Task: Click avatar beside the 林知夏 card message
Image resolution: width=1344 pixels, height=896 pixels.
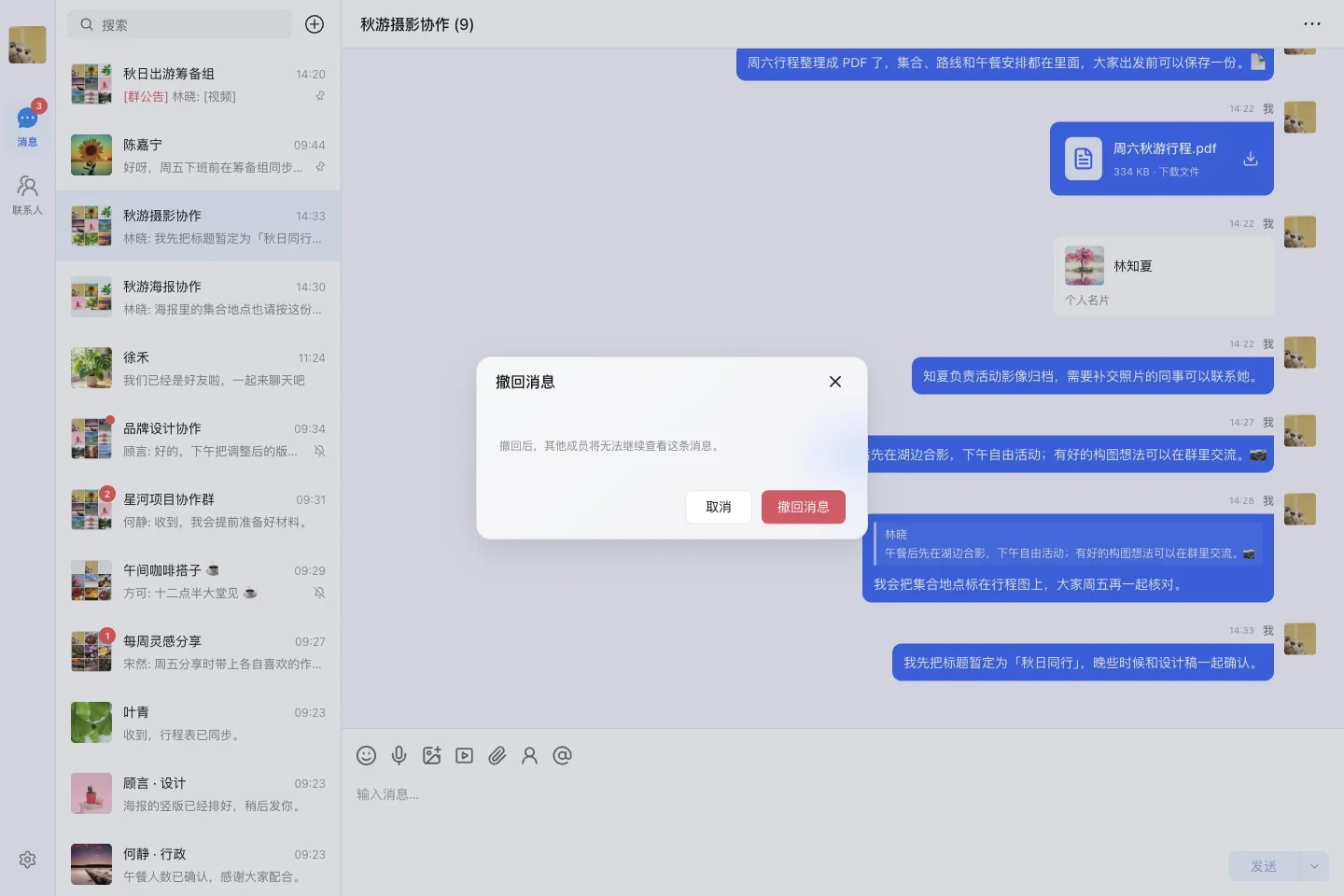Action: 1300,232
